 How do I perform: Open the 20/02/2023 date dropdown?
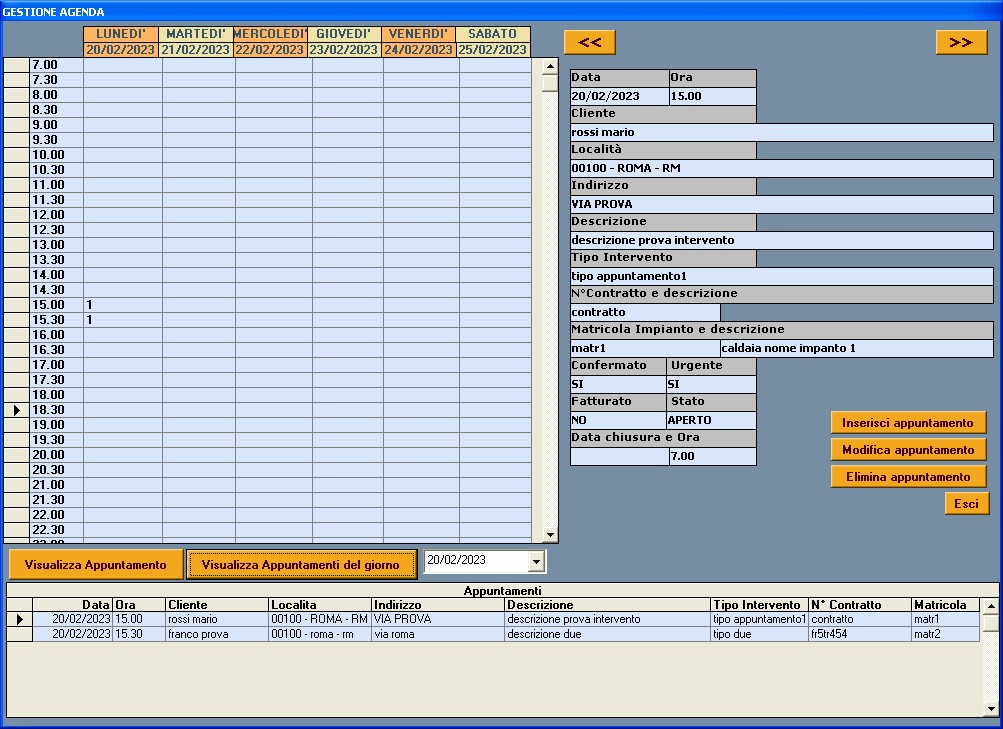(536, 561)
